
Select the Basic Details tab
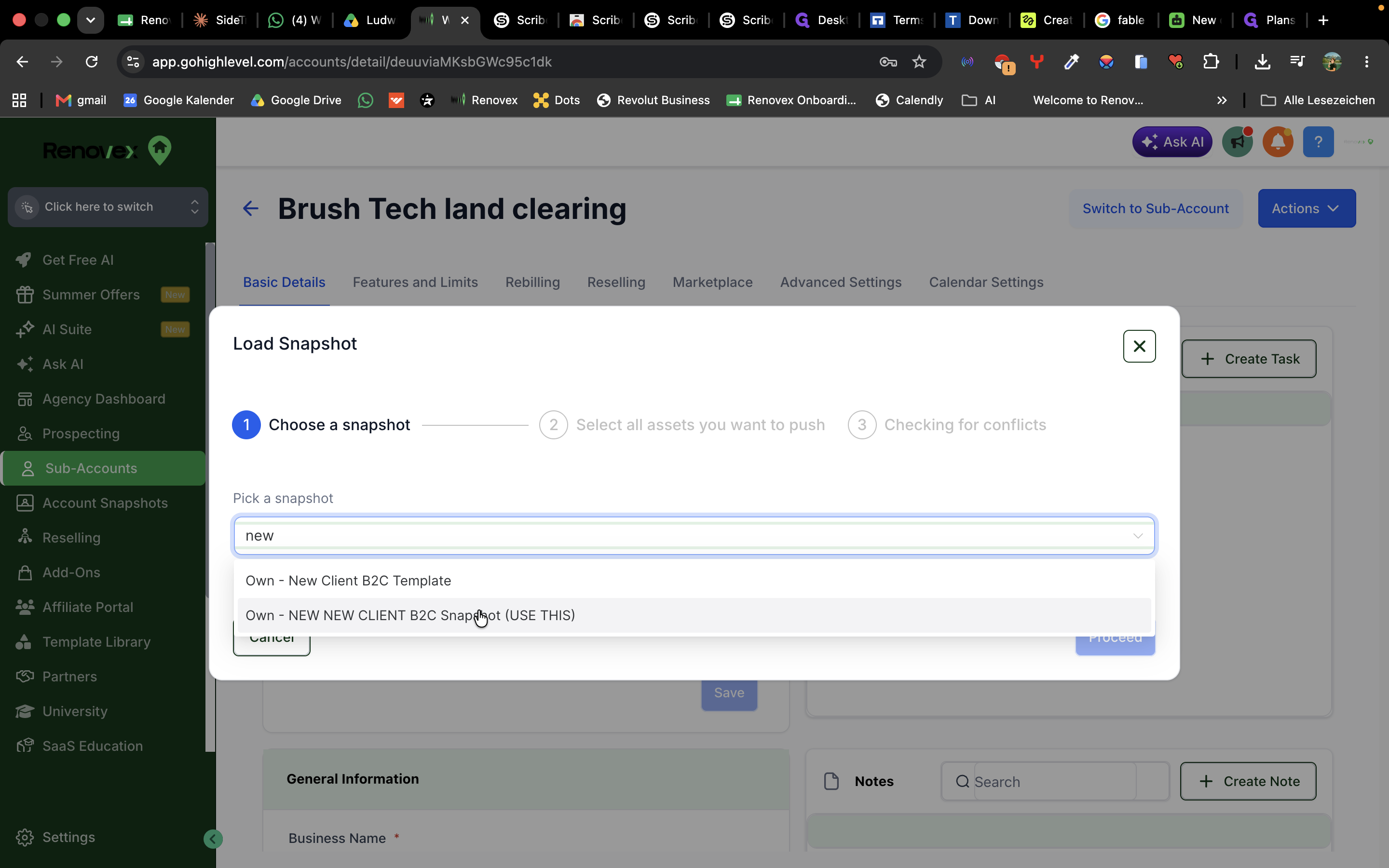click(284, 282)
